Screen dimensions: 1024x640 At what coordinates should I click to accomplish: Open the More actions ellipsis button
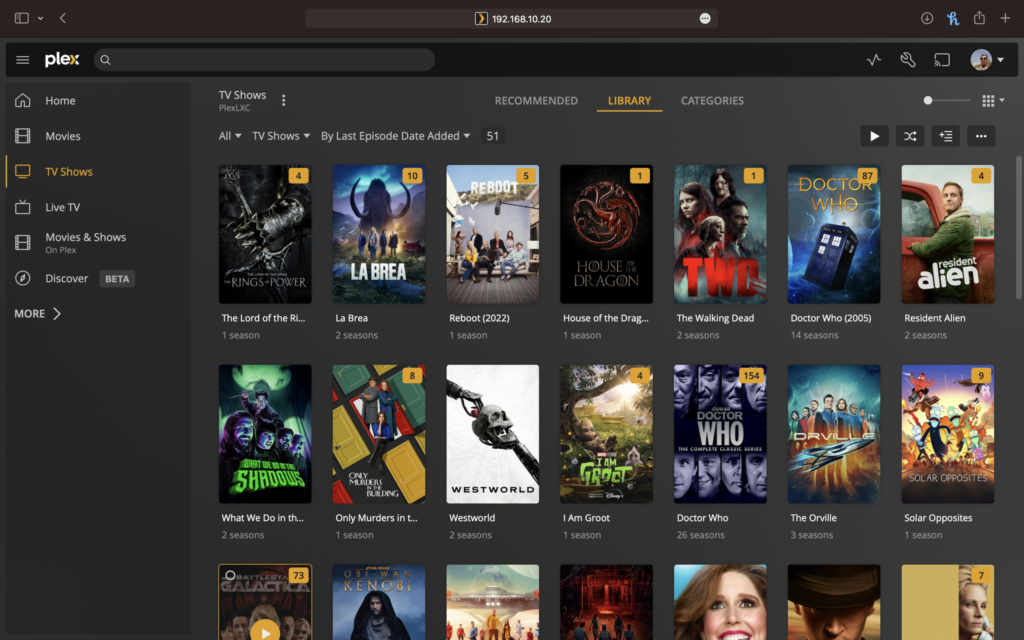(981, 136)
